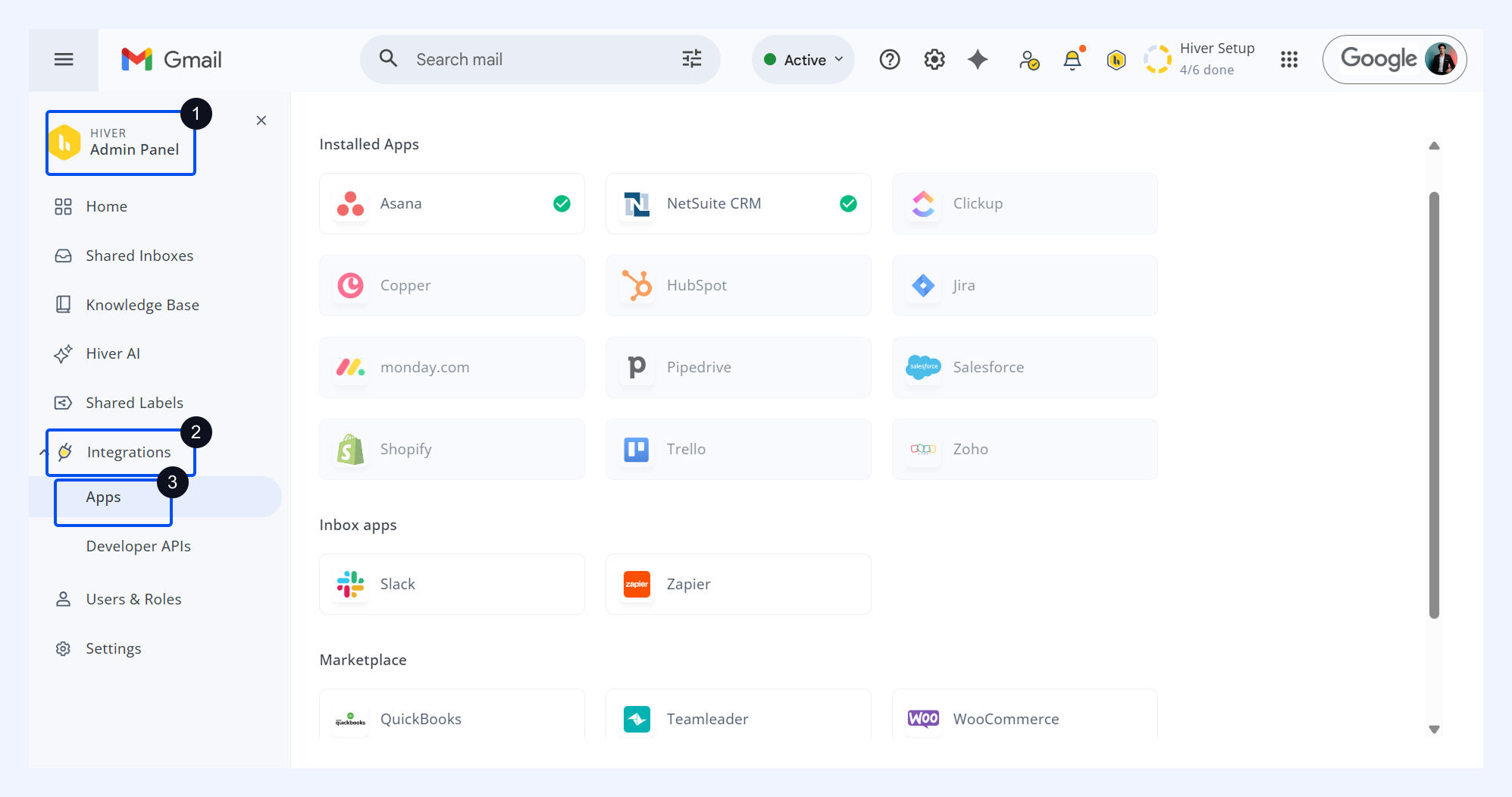Click the Search mail field

tap(540, 59)
